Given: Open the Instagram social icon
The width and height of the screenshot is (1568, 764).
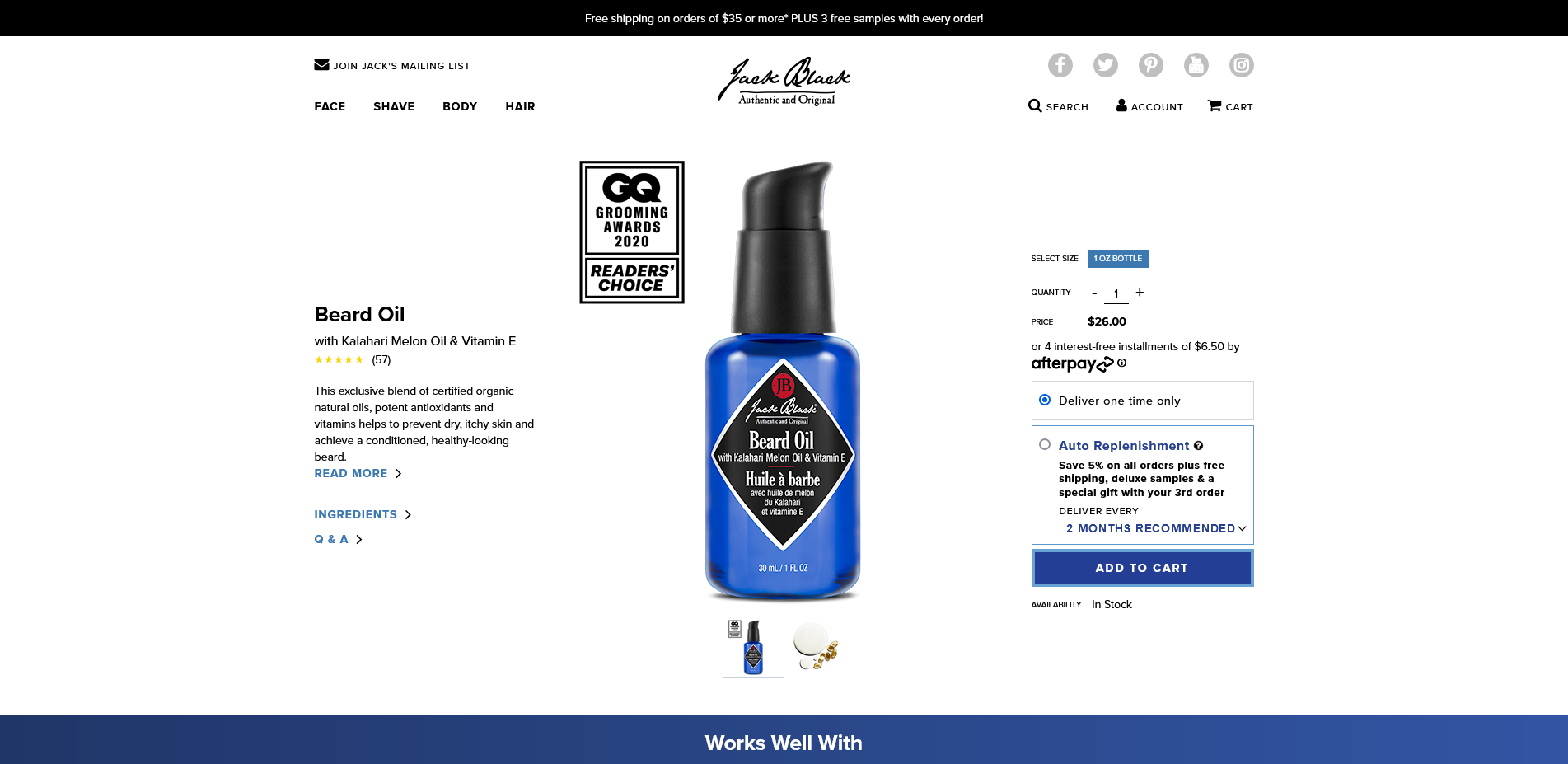Looking at the screenshot, I should 1241,65.
